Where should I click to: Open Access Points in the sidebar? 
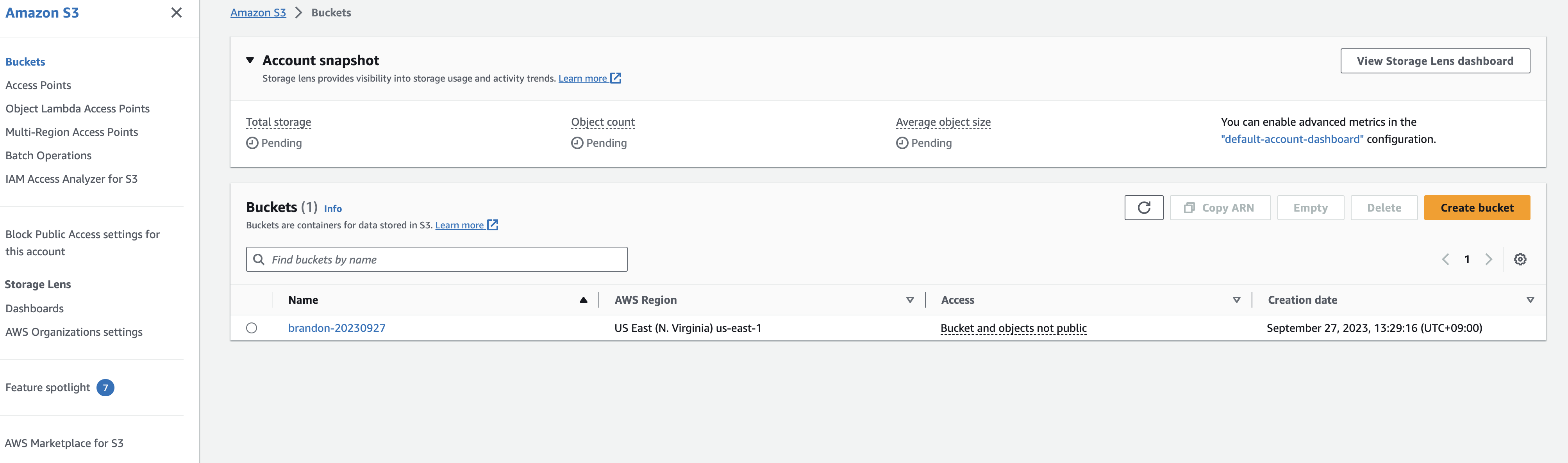click(x=38, y=85)
